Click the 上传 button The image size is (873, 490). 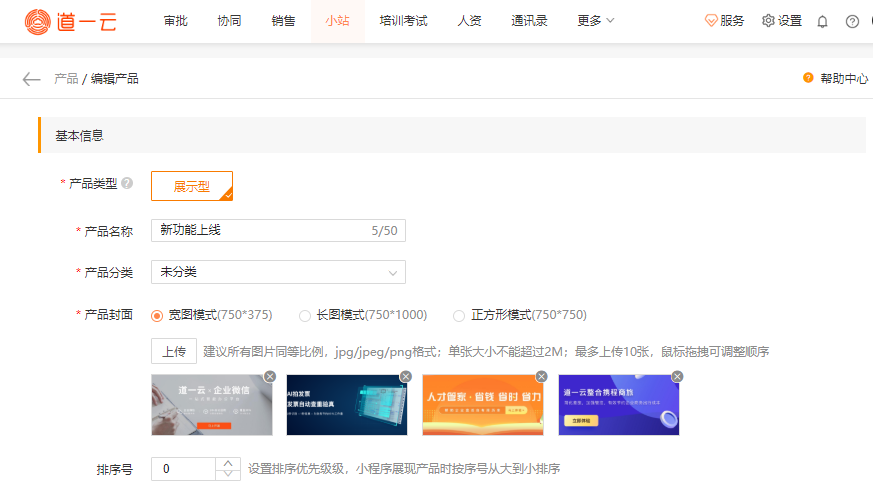pos(173,352)
